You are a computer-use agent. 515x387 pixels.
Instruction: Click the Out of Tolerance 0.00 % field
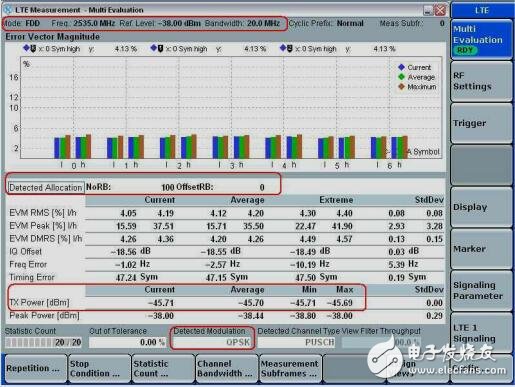128,342
